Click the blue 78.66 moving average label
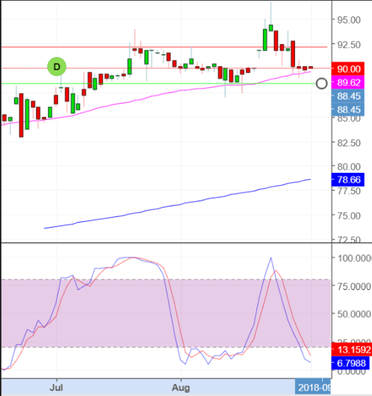 [x=348, y=180]
